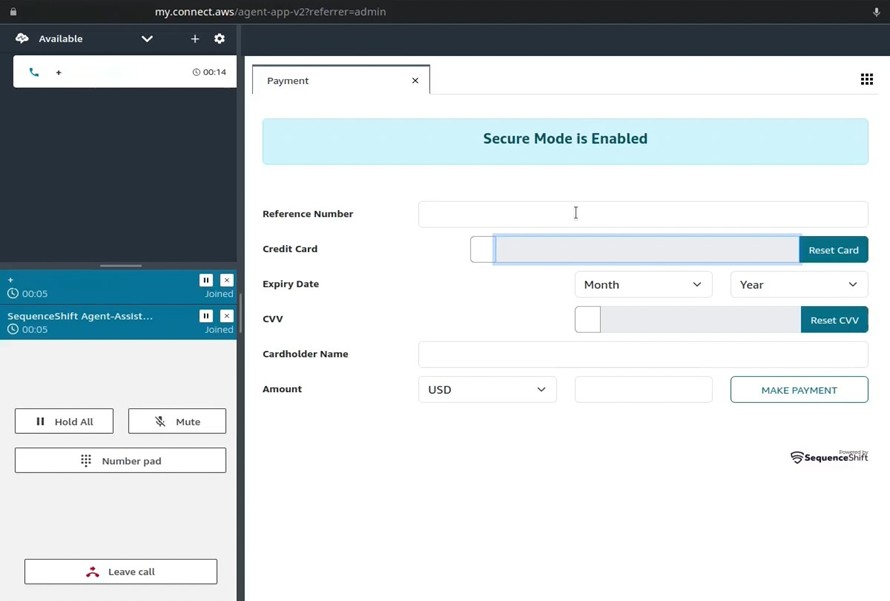
Task: Click the plus icon beside the status
Action: 195,39
